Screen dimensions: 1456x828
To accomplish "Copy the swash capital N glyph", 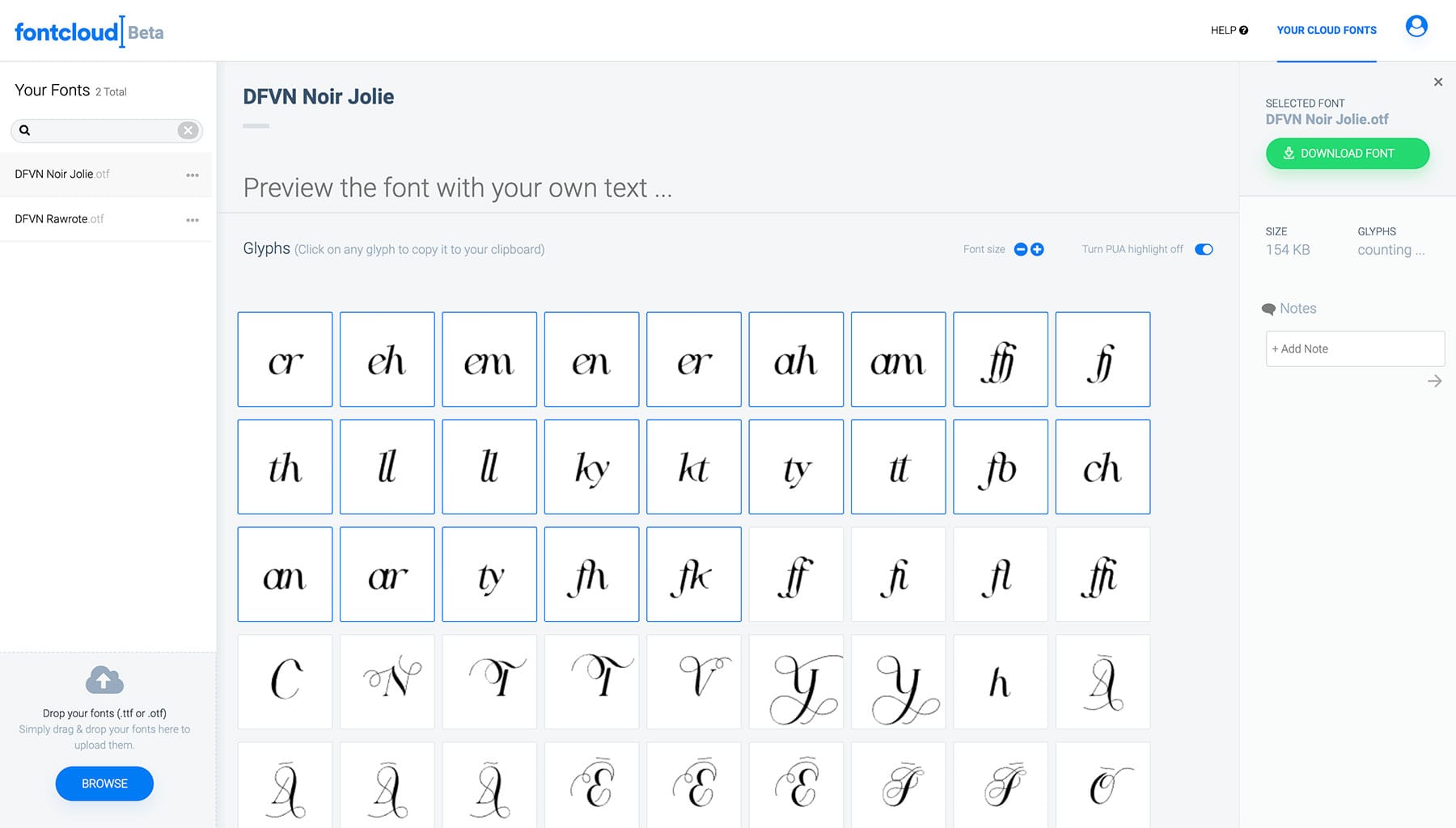I will point(387,682).
